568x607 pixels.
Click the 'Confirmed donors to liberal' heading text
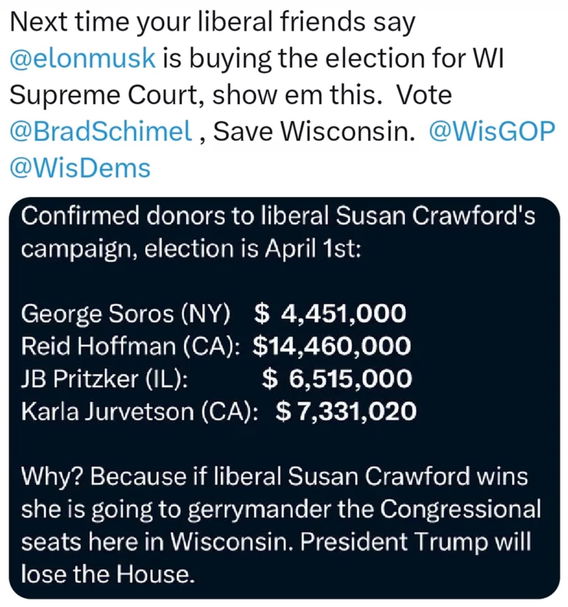pyautogui.click(x=175, y=216)
